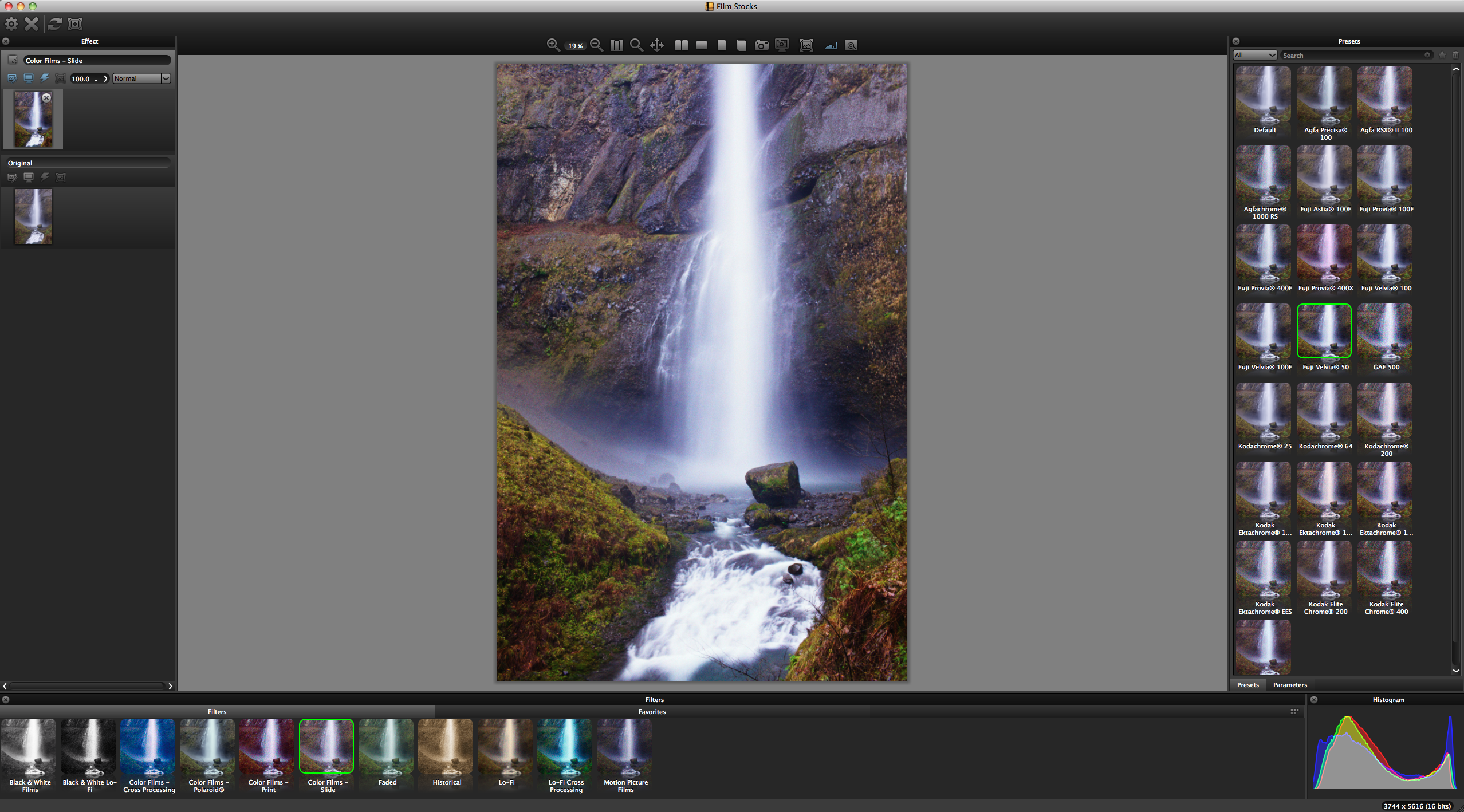The image size is (1464, 812).
Task: Toggle the effect layer's monitor view icon
Action: coord(28,78)
